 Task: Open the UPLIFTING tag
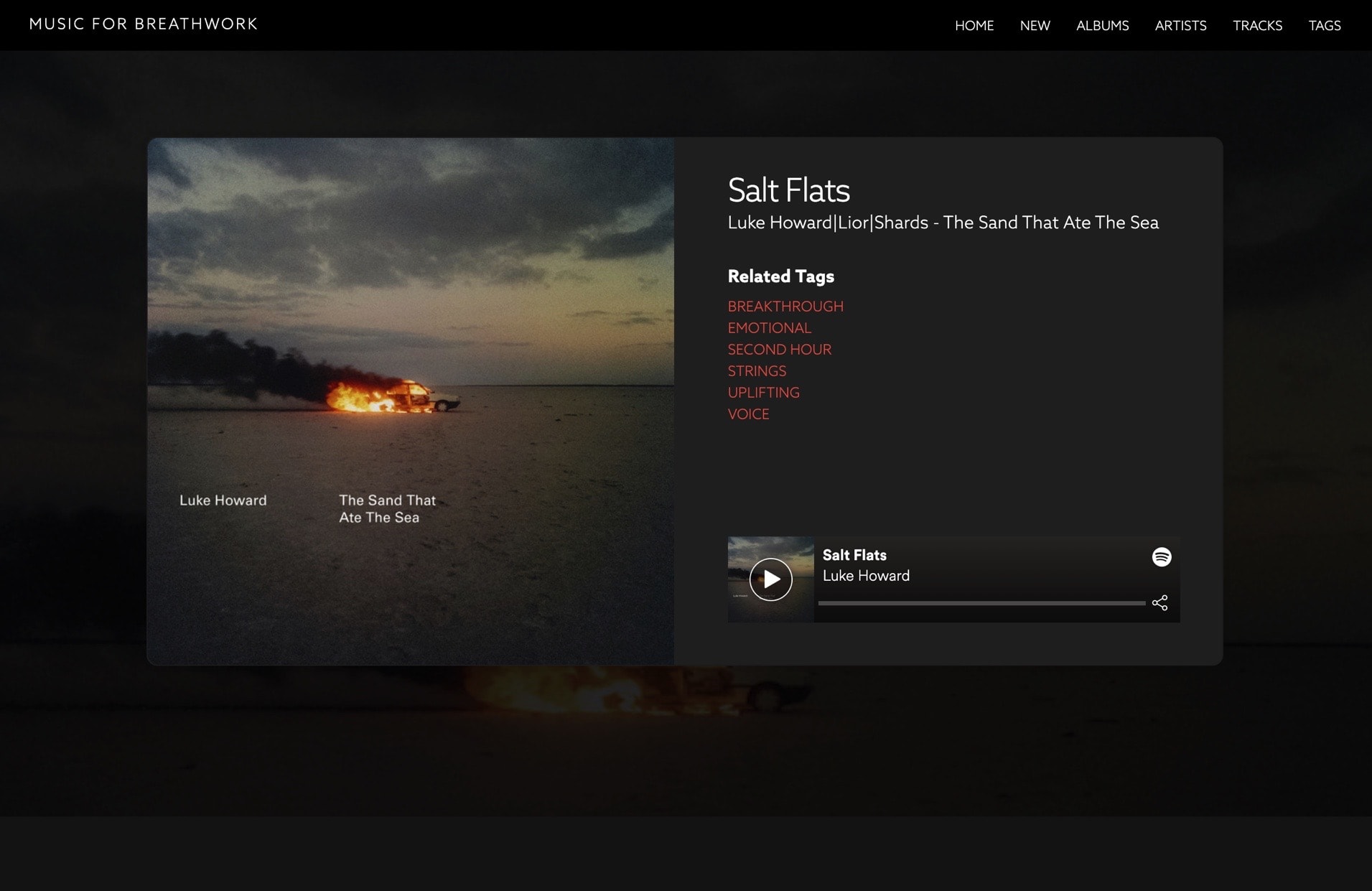(x=764, y=393)
